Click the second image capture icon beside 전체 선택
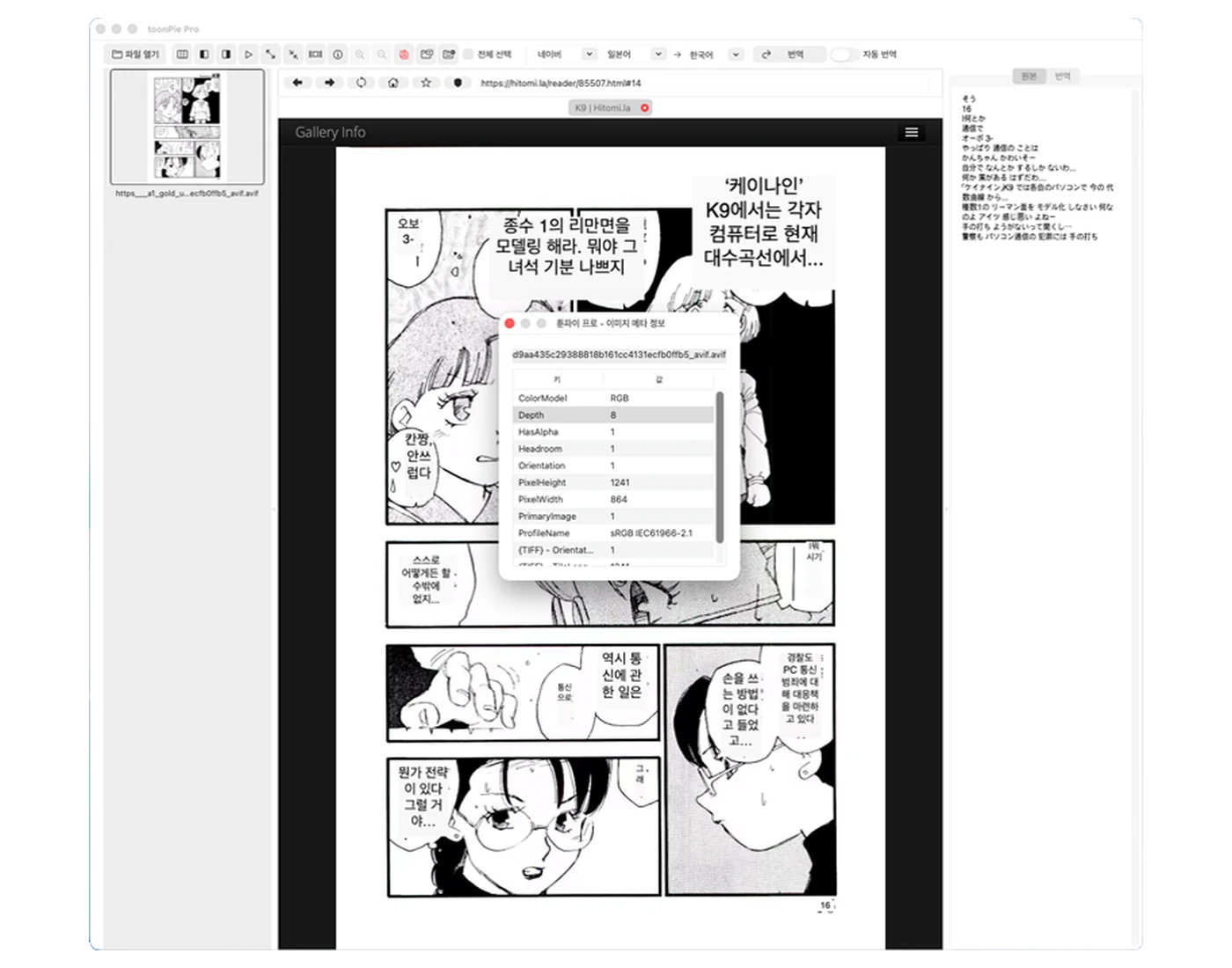Screen dimensions: 1232x968 [x=449, y=55]
